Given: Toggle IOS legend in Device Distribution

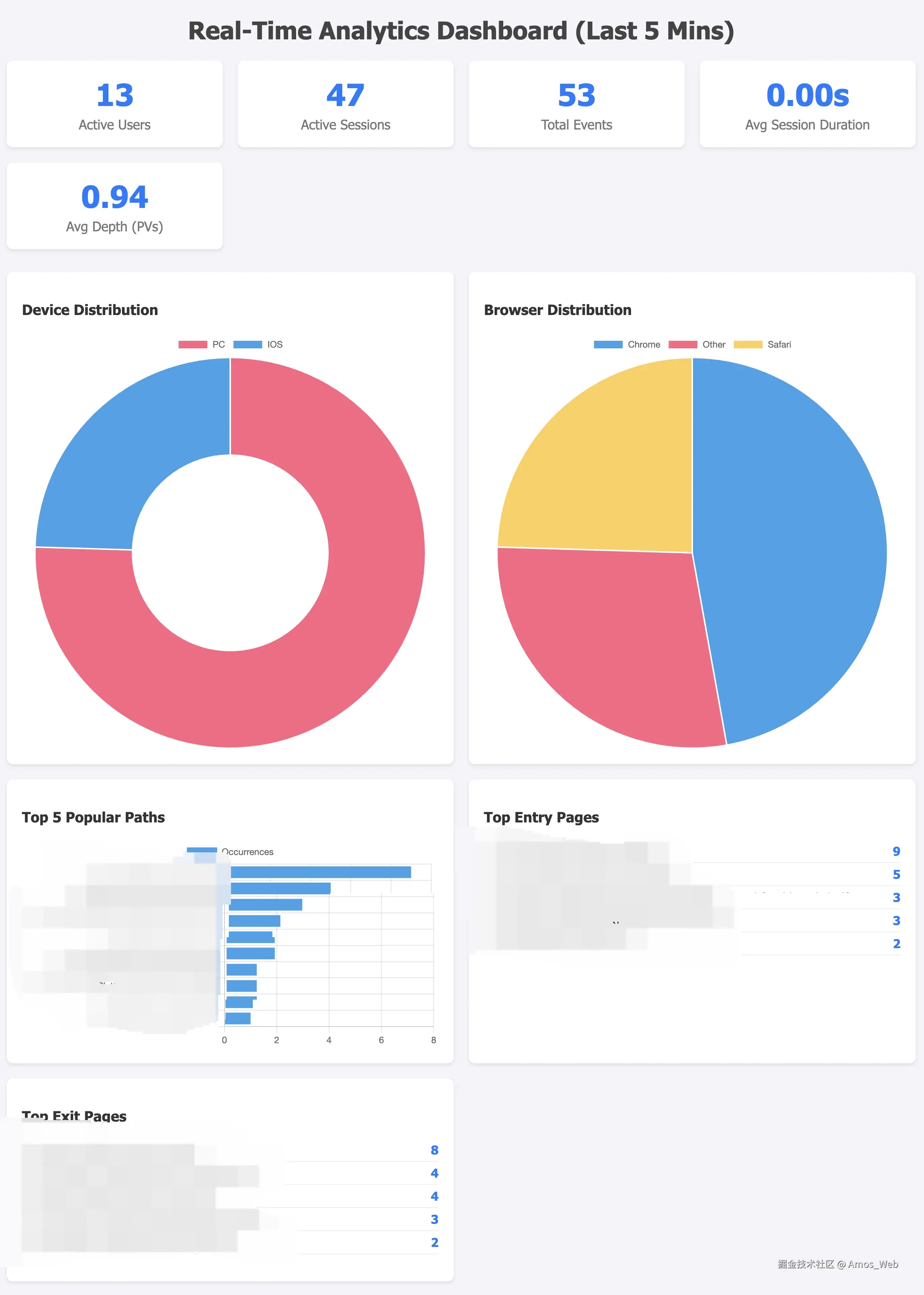Looking at the screenshot, I should coord(274,344).
